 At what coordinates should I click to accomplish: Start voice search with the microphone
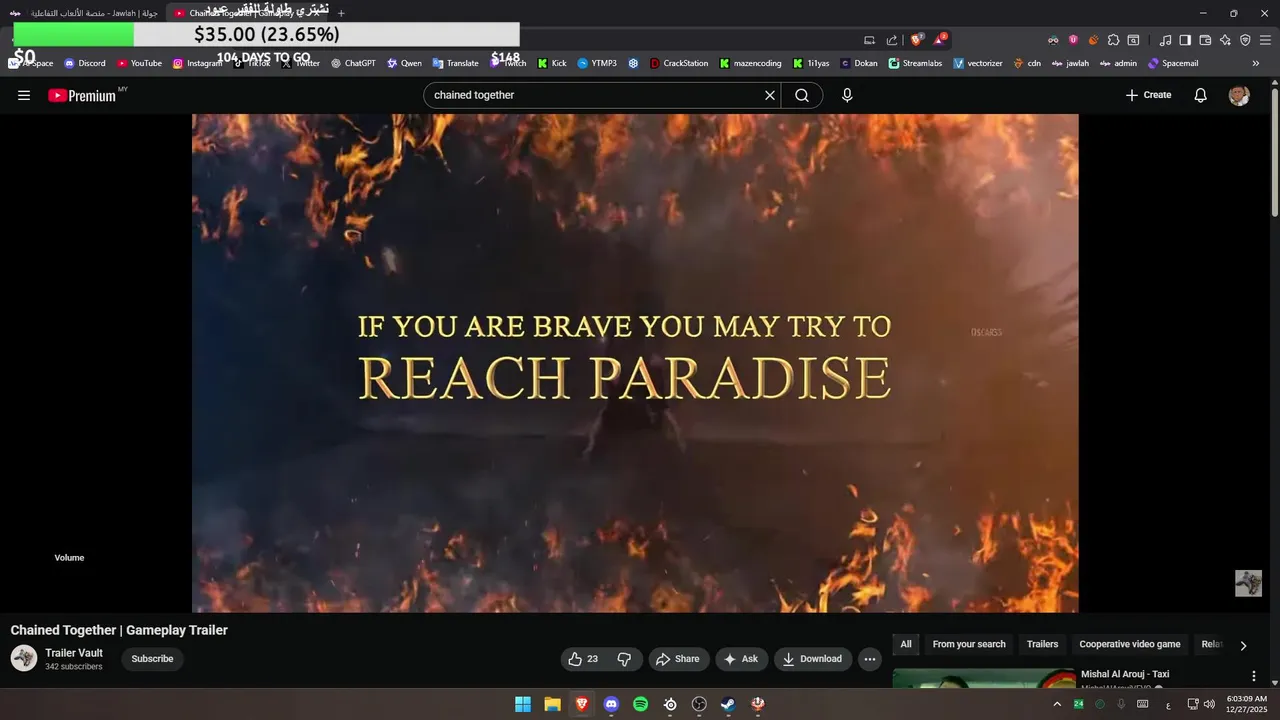point(847,95)
